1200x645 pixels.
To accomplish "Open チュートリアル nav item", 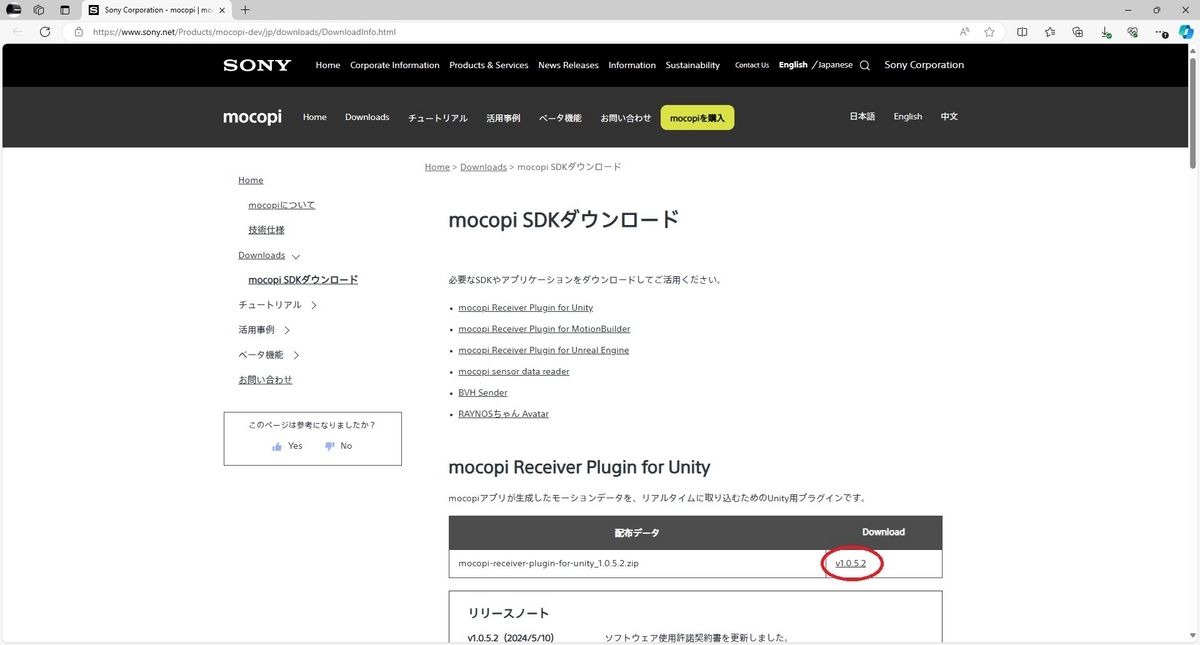I will pos(438,117).
